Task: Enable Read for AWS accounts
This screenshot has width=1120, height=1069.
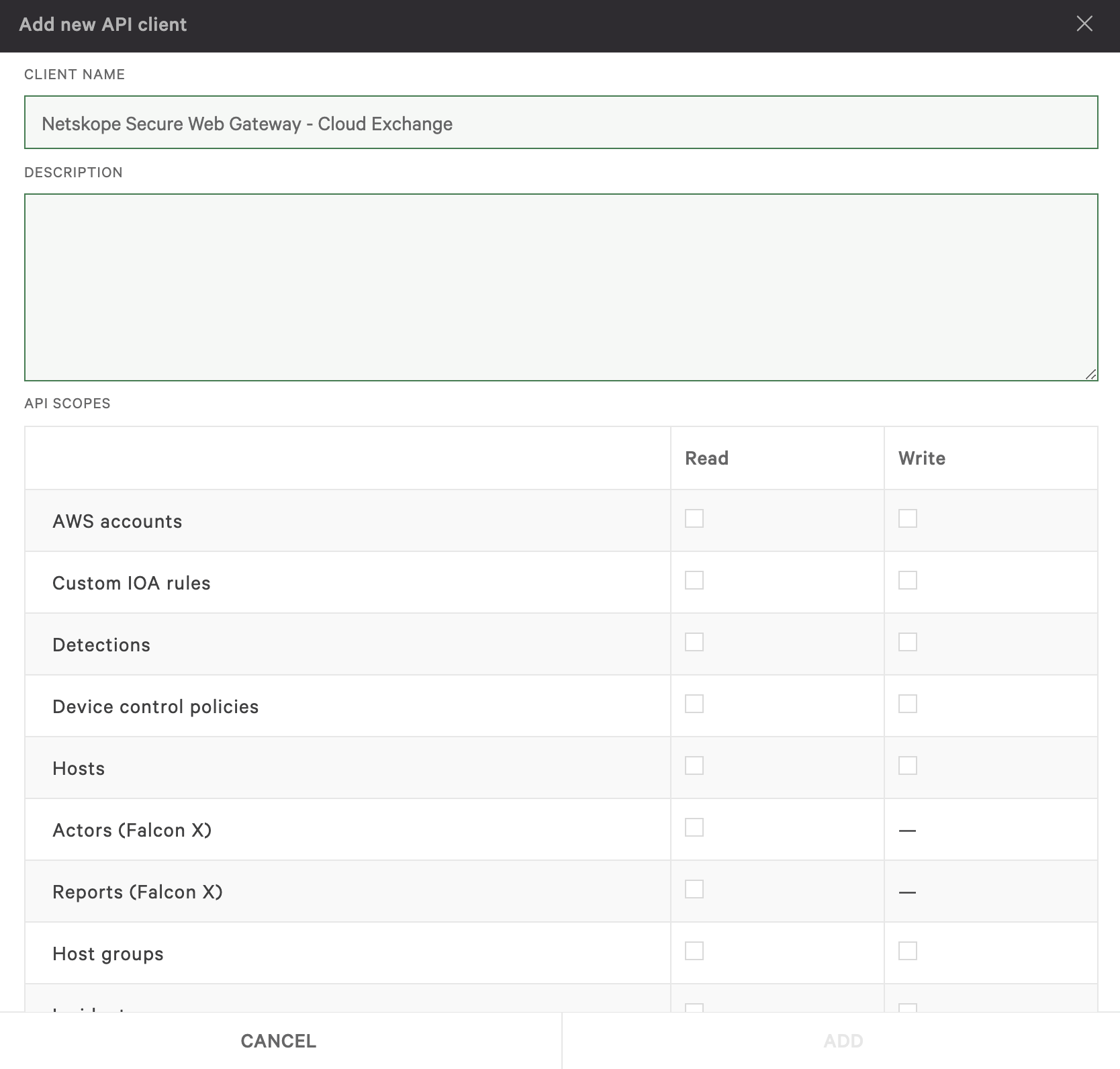Action: coord(694,518)
